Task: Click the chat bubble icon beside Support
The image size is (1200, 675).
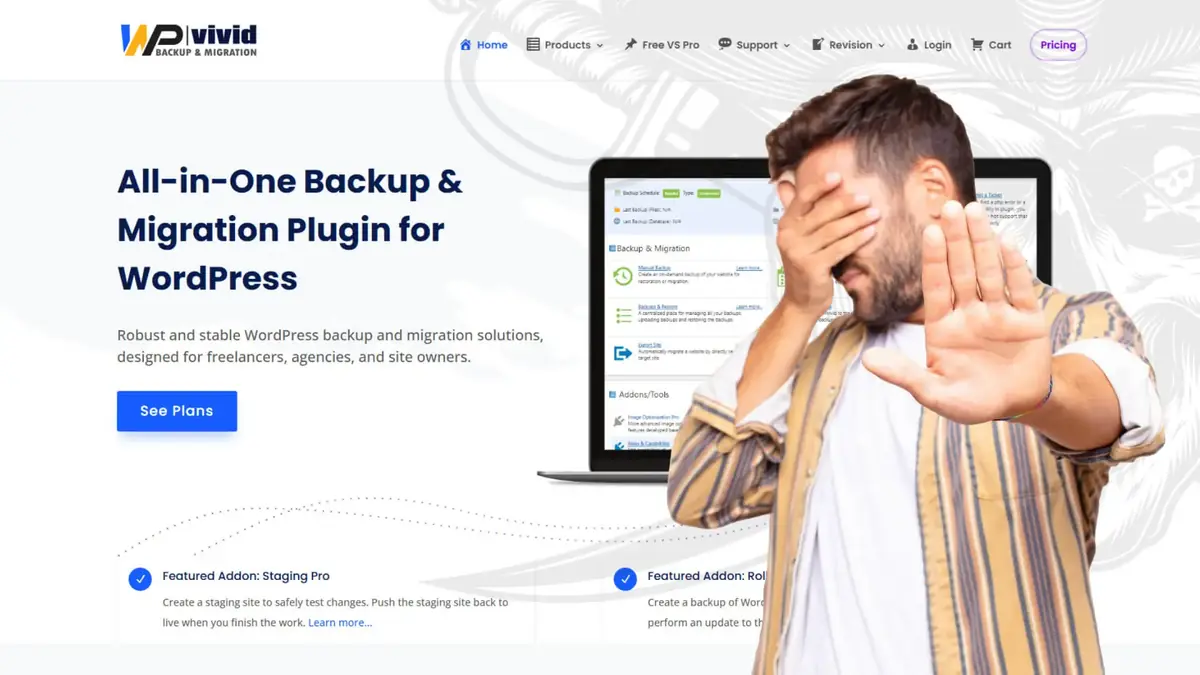Action: pyautogui.click(x=724, y=44)
